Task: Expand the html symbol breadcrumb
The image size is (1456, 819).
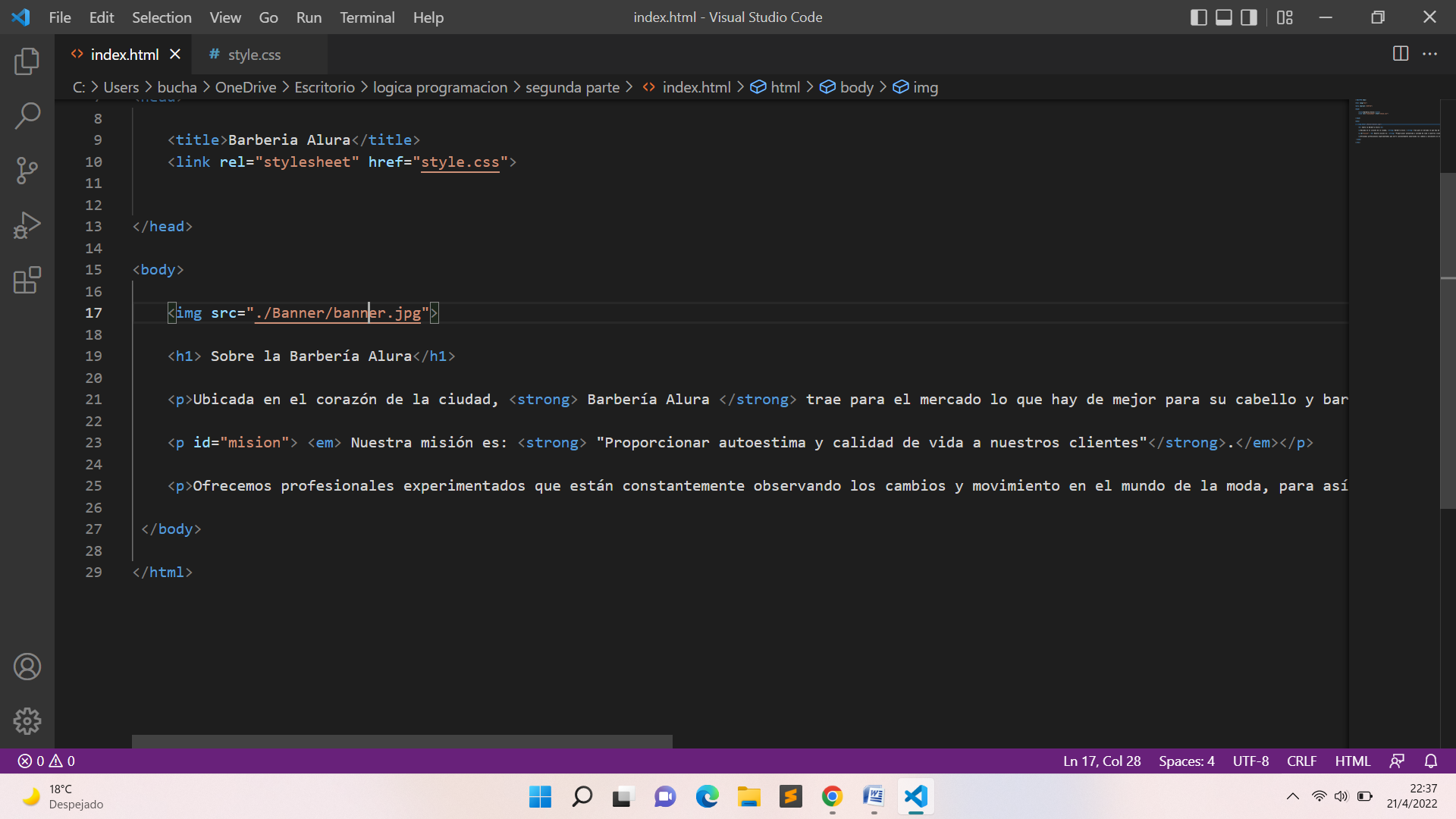Action: pyautogui.click(x=776, y=87)
